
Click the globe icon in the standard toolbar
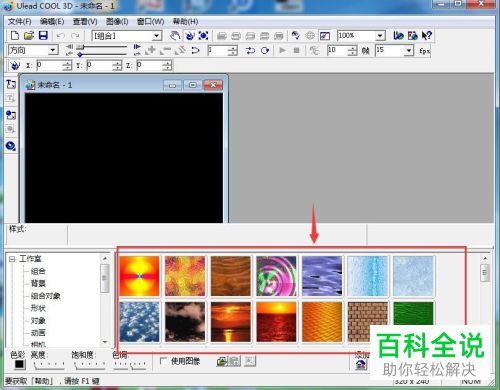310,35
